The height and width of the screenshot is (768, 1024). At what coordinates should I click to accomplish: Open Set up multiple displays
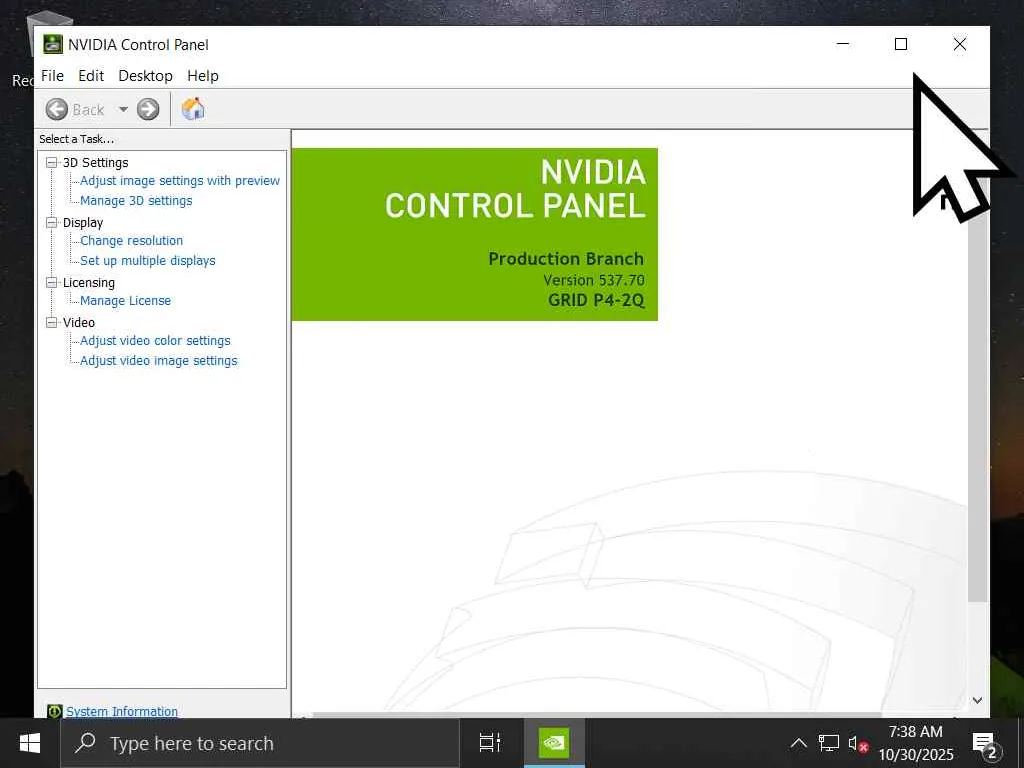148,261
